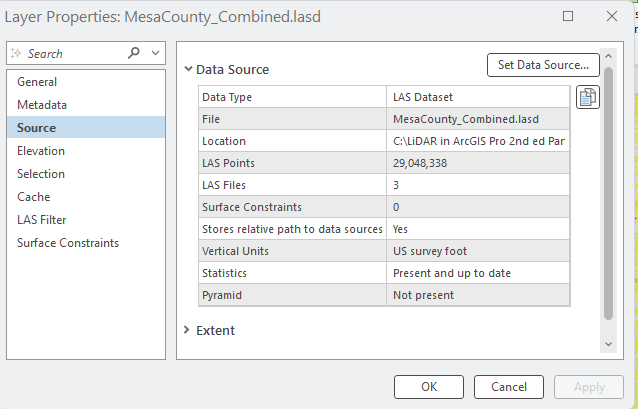
Task: Switch to the Elevation tab
Action: tap(86, 151)
